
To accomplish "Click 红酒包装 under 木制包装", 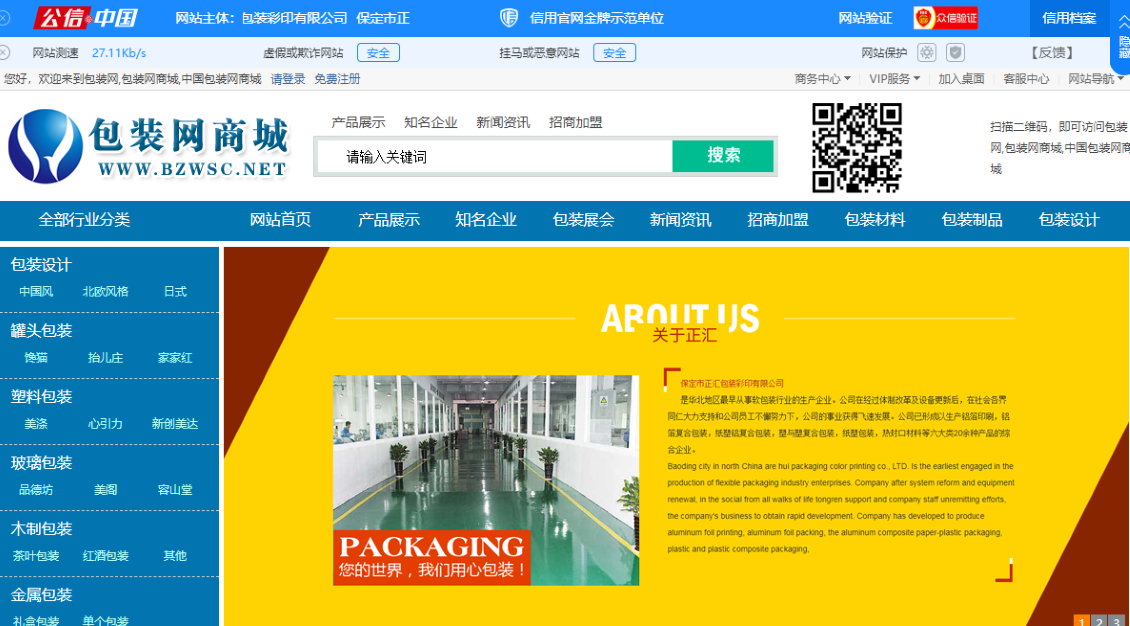I will point(105,555).
